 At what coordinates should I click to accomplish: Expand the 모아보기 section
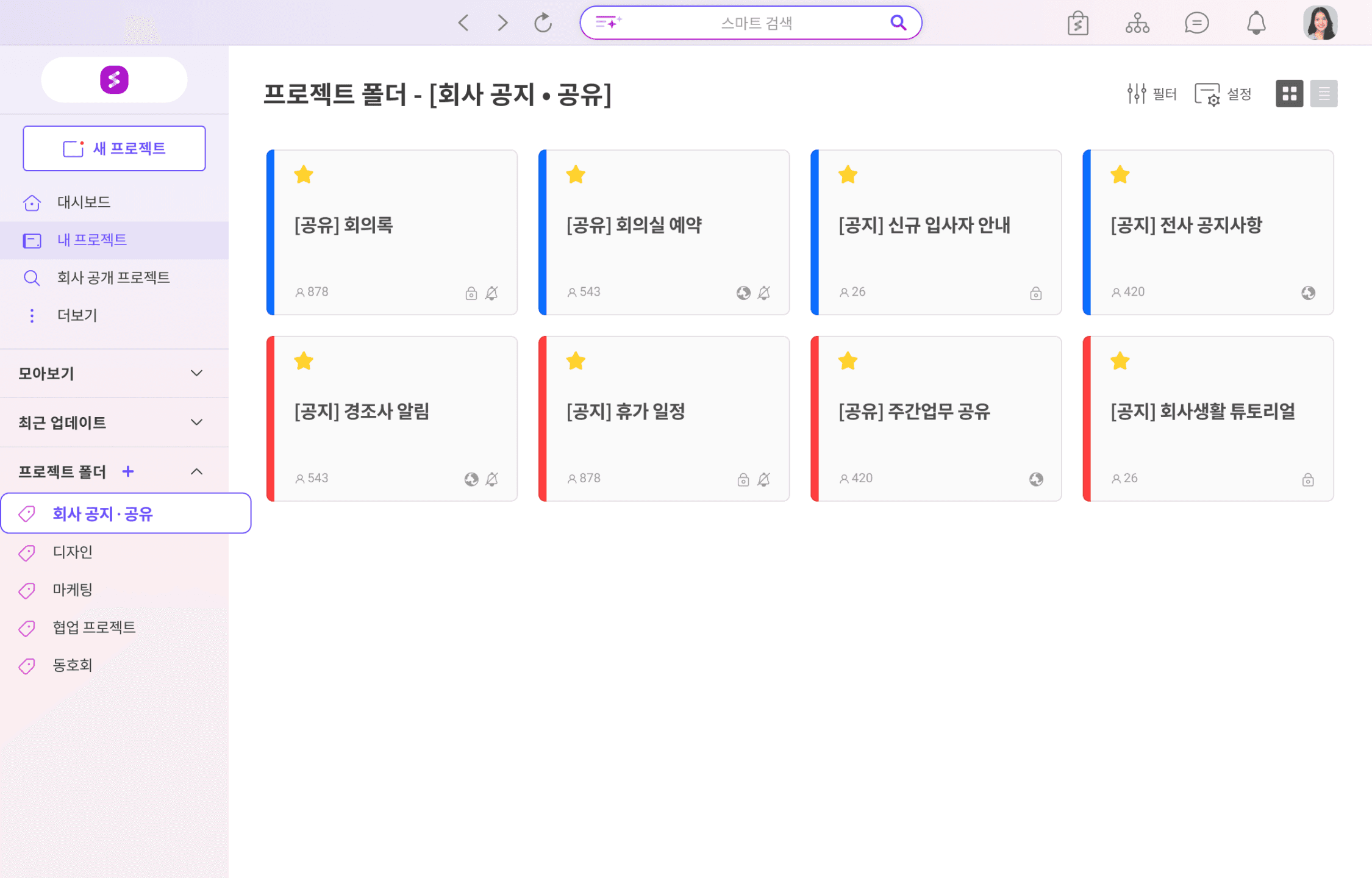click(196, 373)
